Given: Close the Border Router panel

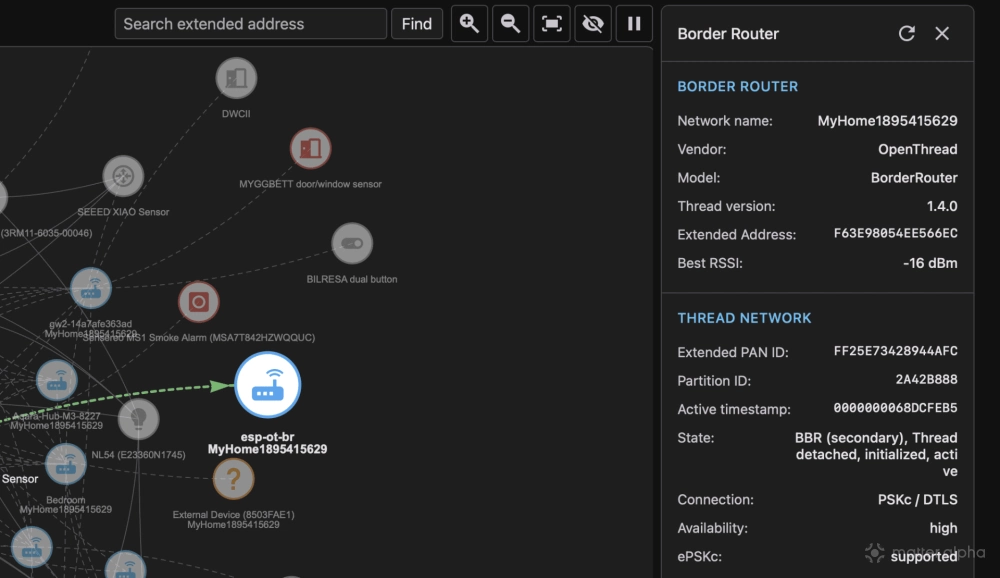Looking at the screenshot, I should [941, 33].
